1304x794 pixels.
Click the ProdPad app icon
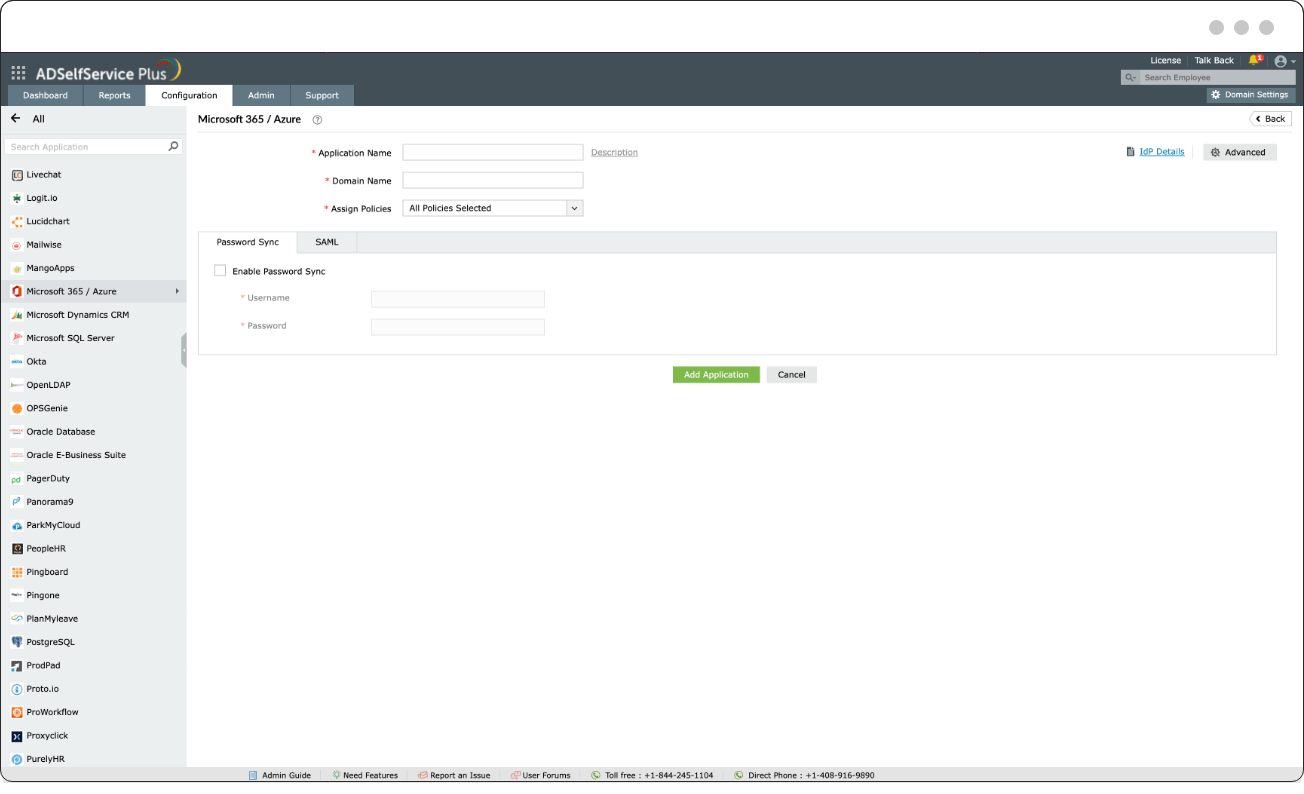coord(17,666)
